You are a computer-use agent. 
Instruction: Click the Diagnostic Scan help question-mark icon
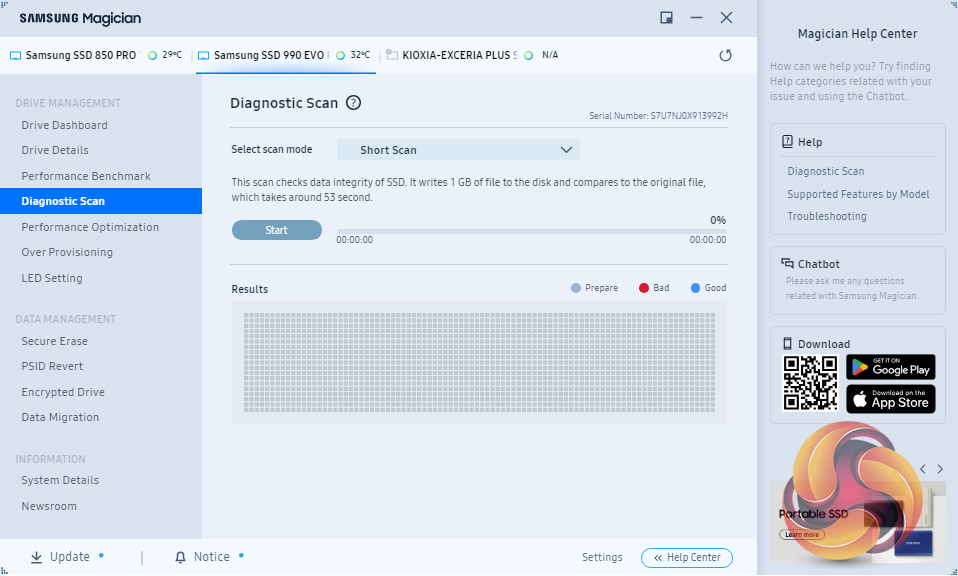click(353, 103)
